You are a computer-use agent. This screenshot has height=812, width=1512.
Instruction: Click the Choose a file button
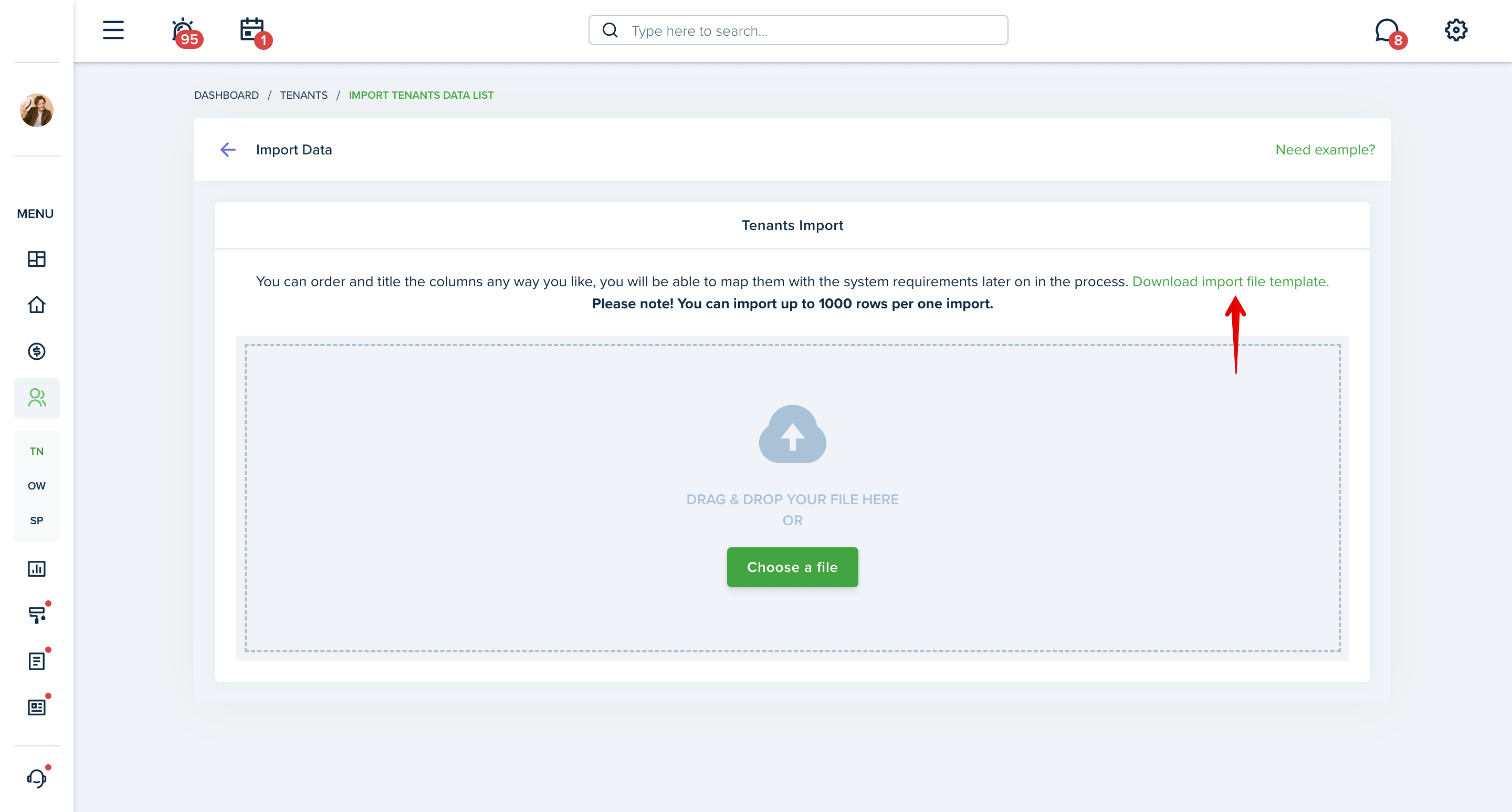(792, 567)
